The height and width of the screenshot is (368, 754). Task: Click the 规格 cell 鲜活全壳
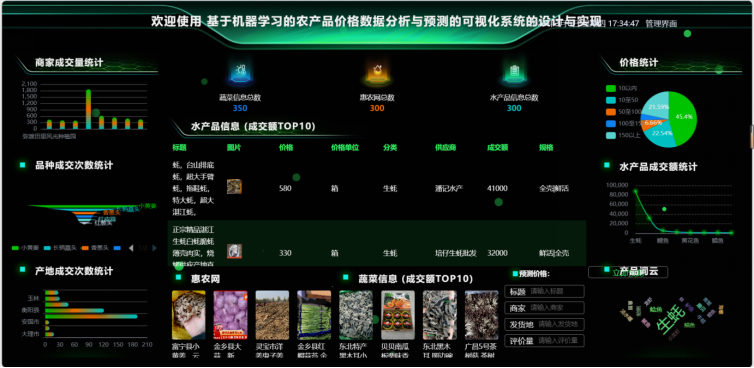coord(553,253)
